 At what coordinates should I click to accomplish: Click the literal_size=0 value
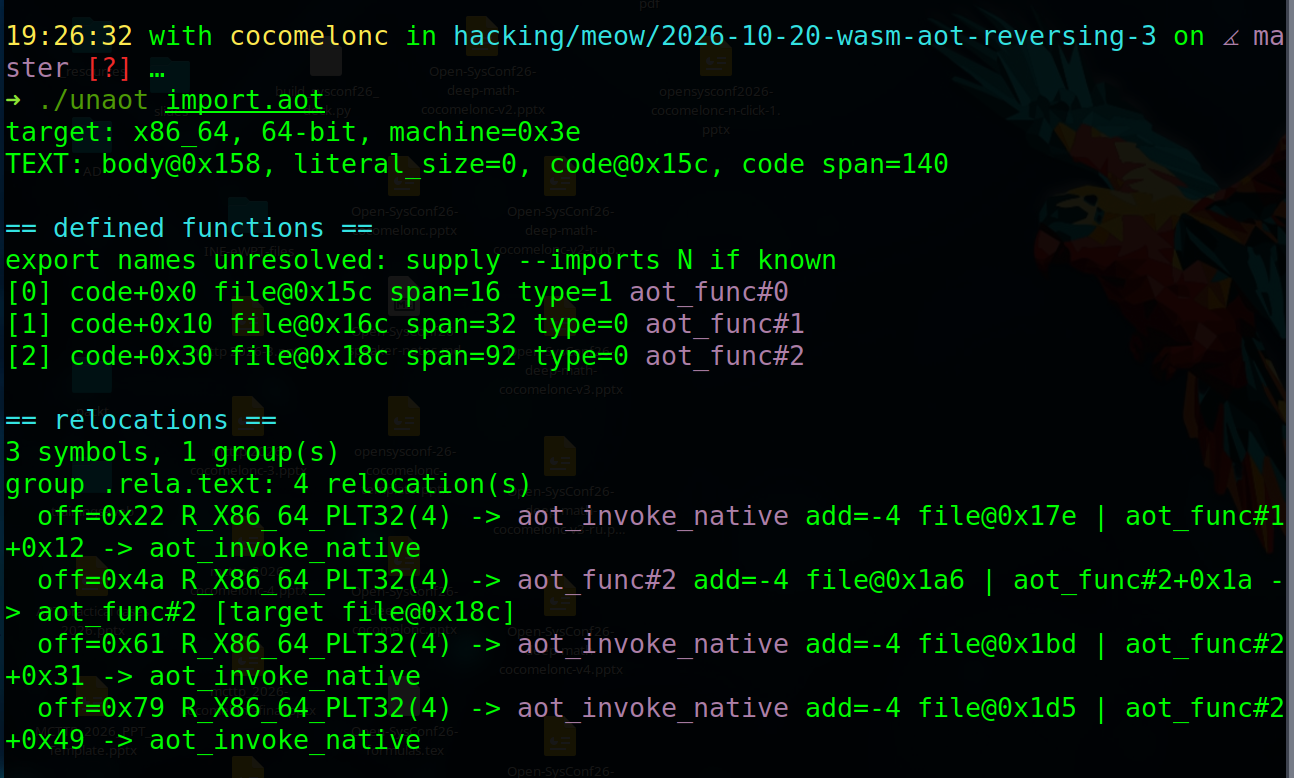click(x=405, y=164)
